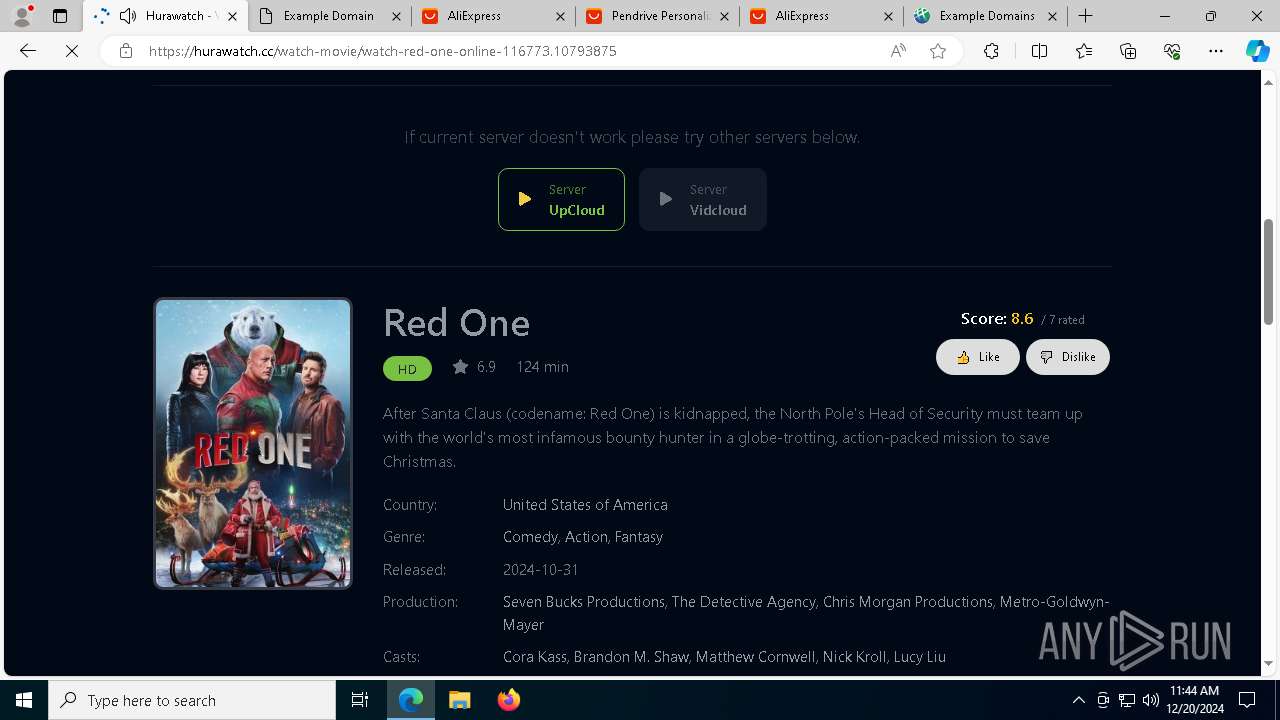
Task: Show hidden system tray icons
Action: [1078, 700]
